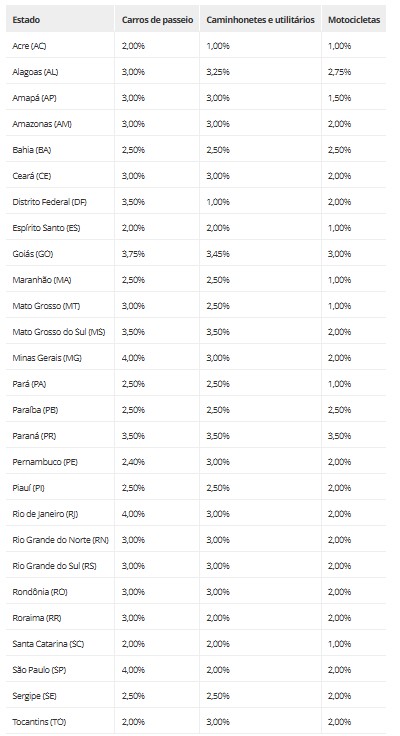Click Mato Grosso do Sul (MS) label

click(x=59, y=332)
